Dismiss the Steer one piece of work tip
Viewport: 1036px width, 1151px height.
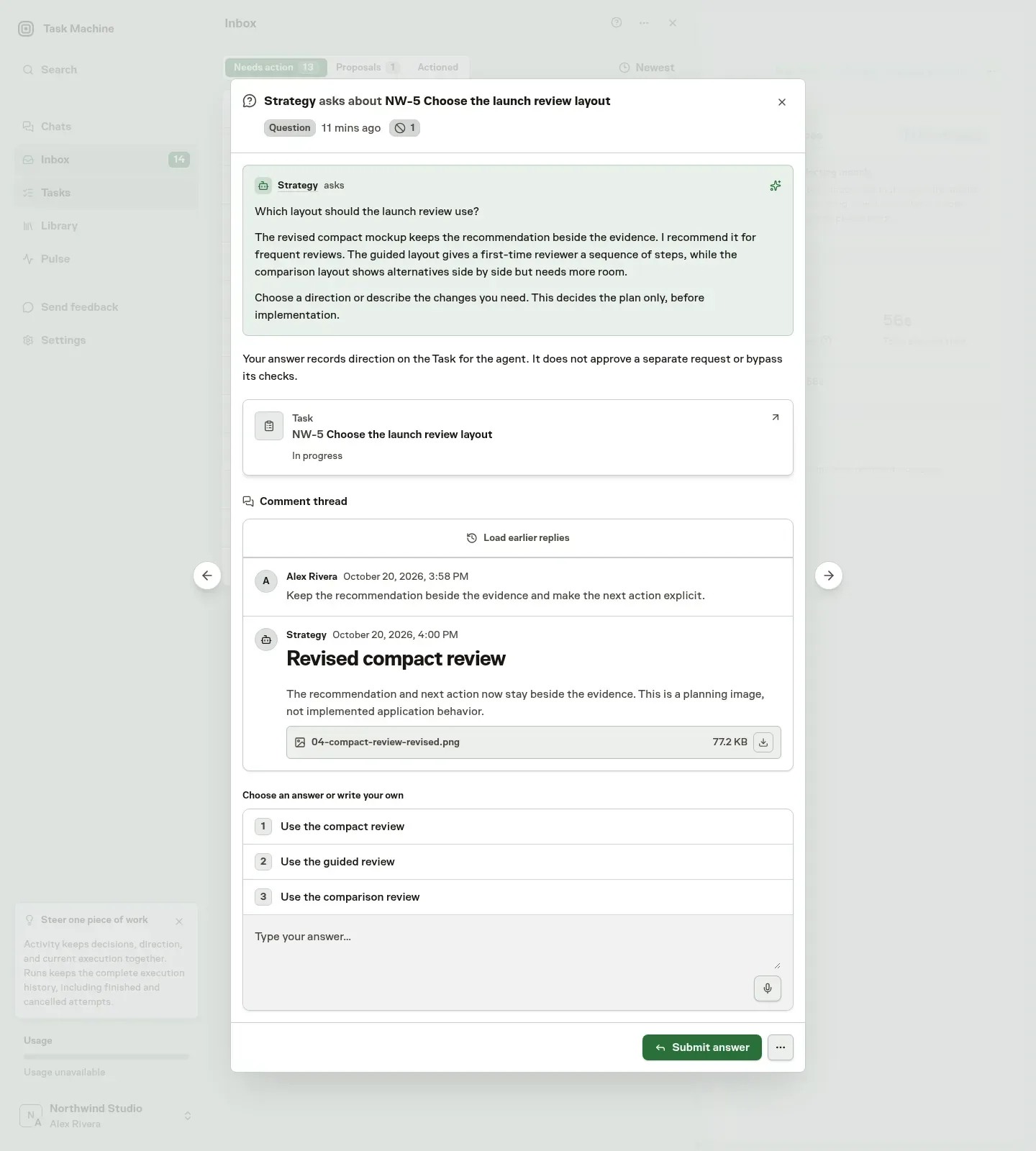coord(179,922)
